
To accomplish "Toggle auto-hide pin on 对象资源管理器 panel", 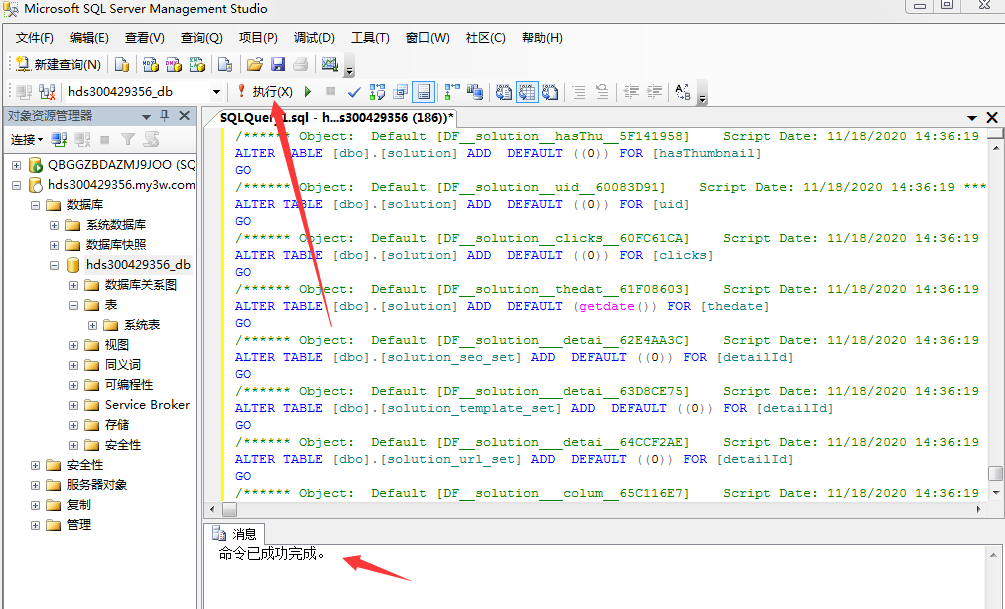I will [x=165, y=115].
